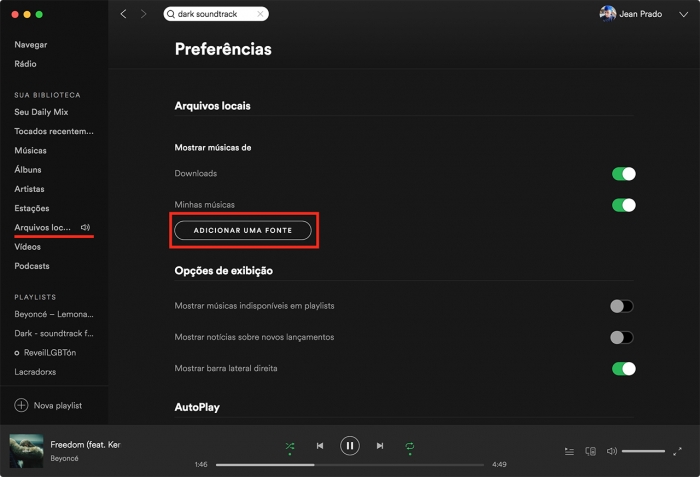Mute audio with the volume speaker icon
Image resolution: width=700 pixels, height=477 pixels.
coord(612,451)
